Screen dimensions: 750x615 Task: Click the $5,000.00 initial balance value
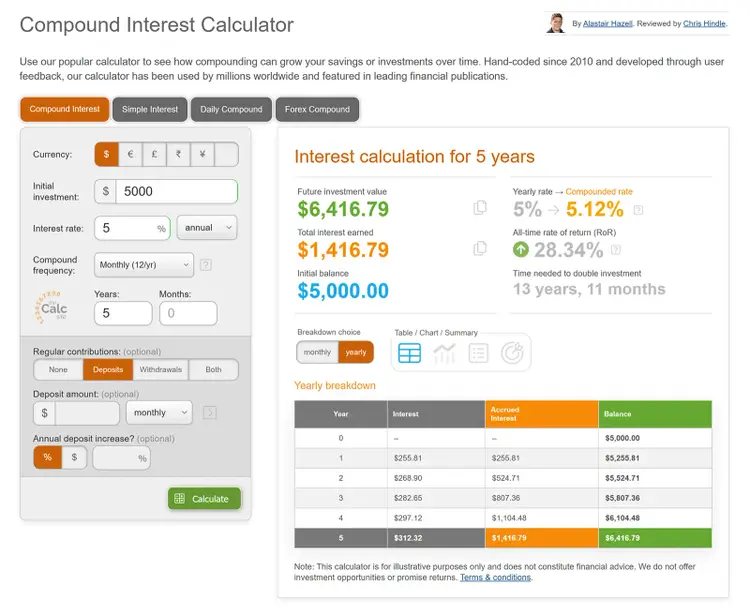(x=343, y=291)
